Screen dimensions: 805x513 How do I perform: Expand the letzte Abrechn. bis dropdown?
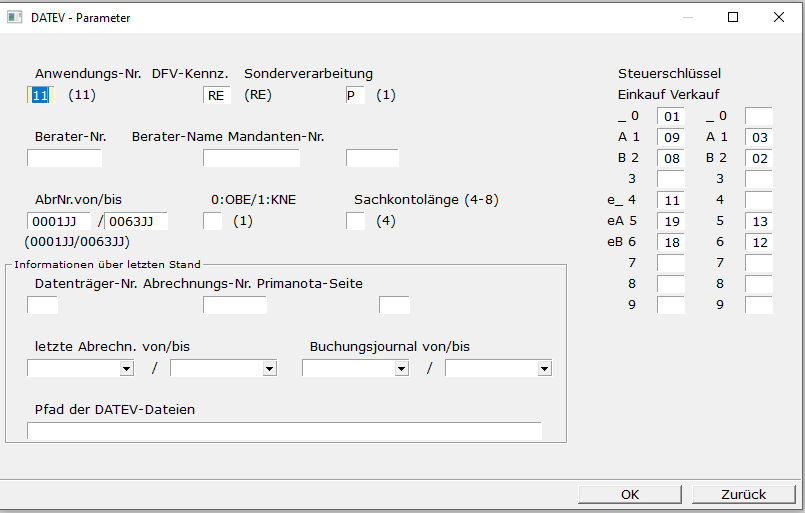269,369
